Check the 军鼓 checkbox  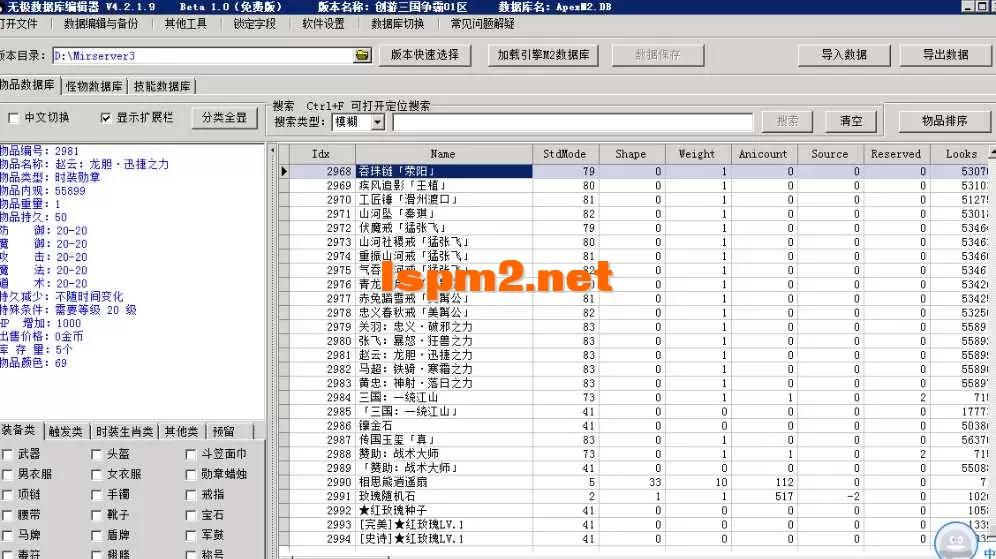[190, 535]
